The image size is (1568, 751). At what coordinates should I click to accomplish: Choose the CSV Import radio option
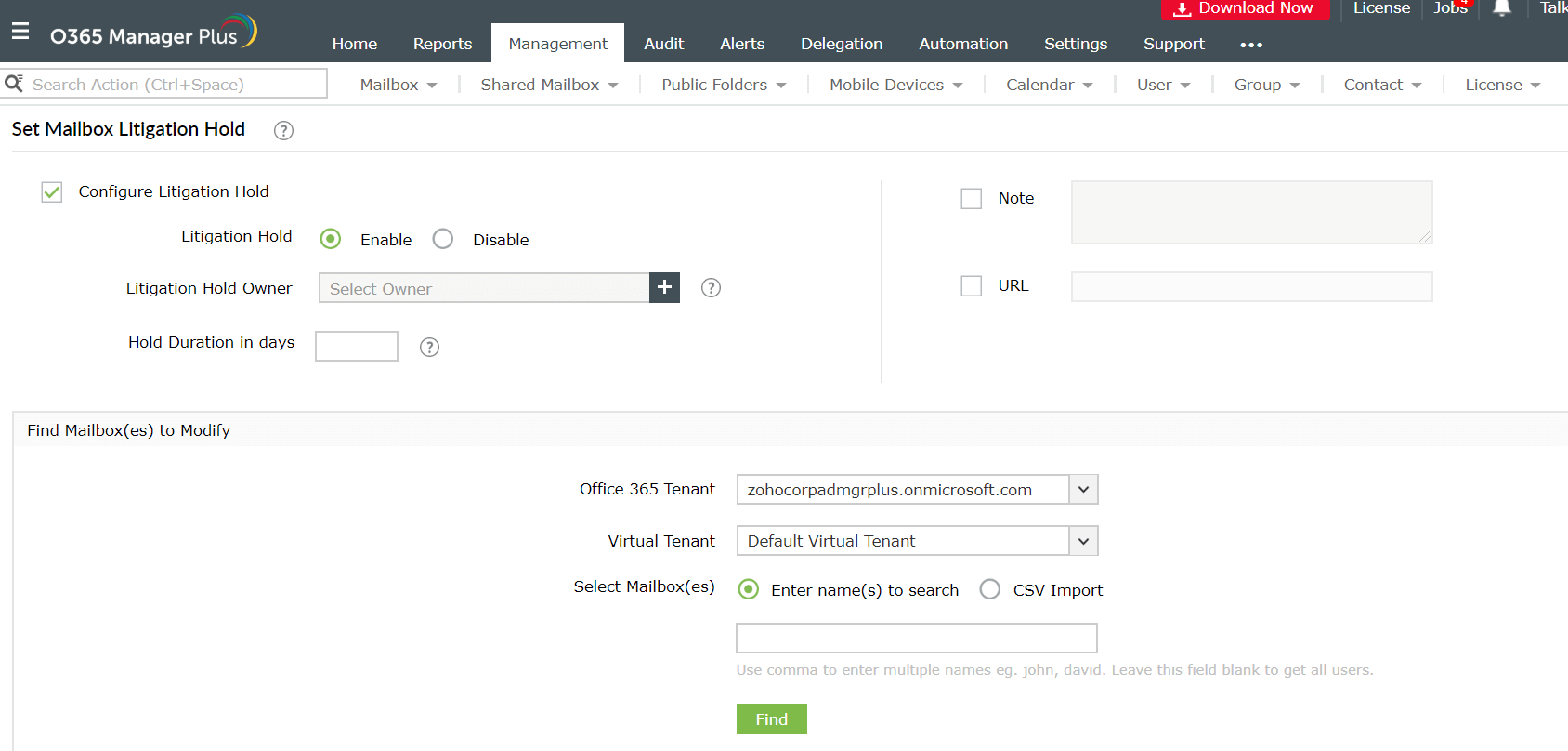990,589
